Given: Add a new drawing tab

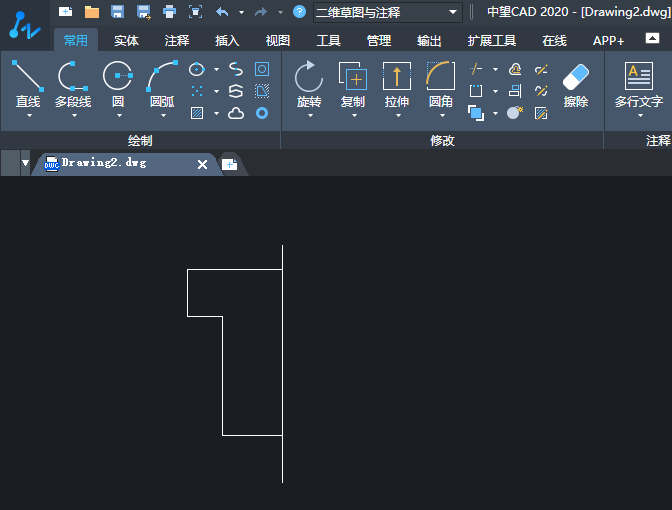Looking at the screenshot, I should point(230,164).
